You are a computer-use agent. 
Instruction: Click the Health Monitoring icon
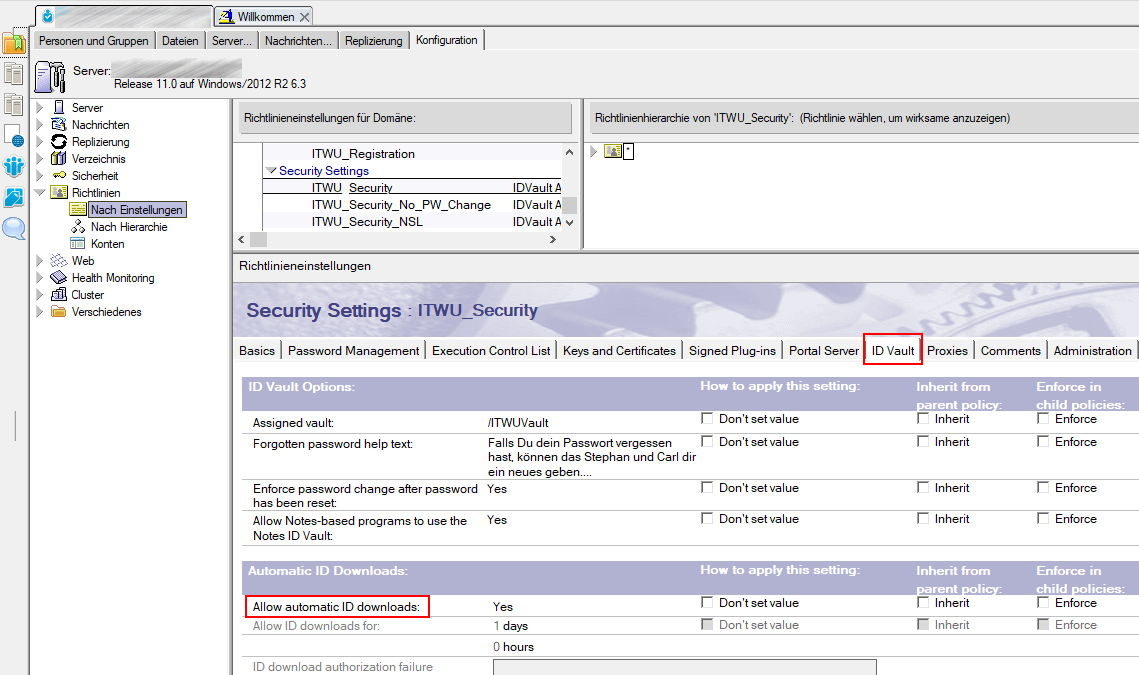click(59, 278)
